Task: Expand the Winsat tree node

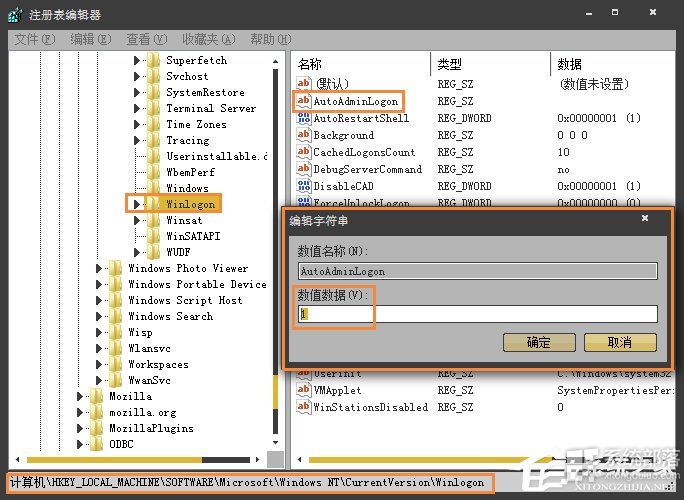Action: (x=137, y=220)
